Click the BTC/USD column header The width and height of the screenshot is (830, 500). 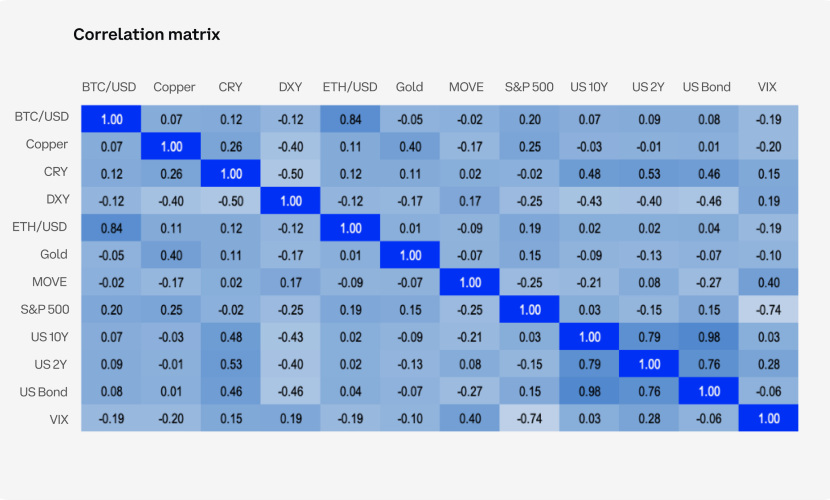pyautogui.click(x=111, y=87)
